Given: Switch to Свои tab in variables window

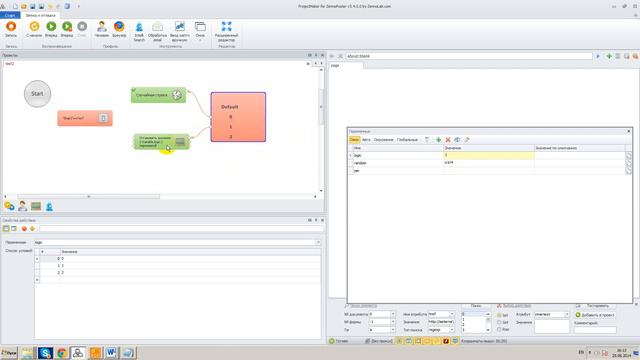Looking at the screenshot, I should [354, 140].
